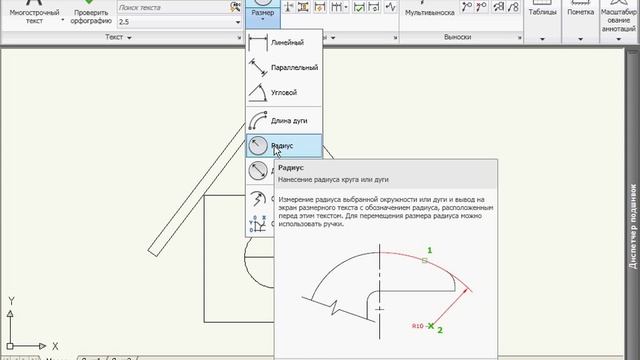Image resolution: width=640 pixels, height=360 pixels.
Task: Click the diameter dimension icon in the menu
Action: (258, 170)
